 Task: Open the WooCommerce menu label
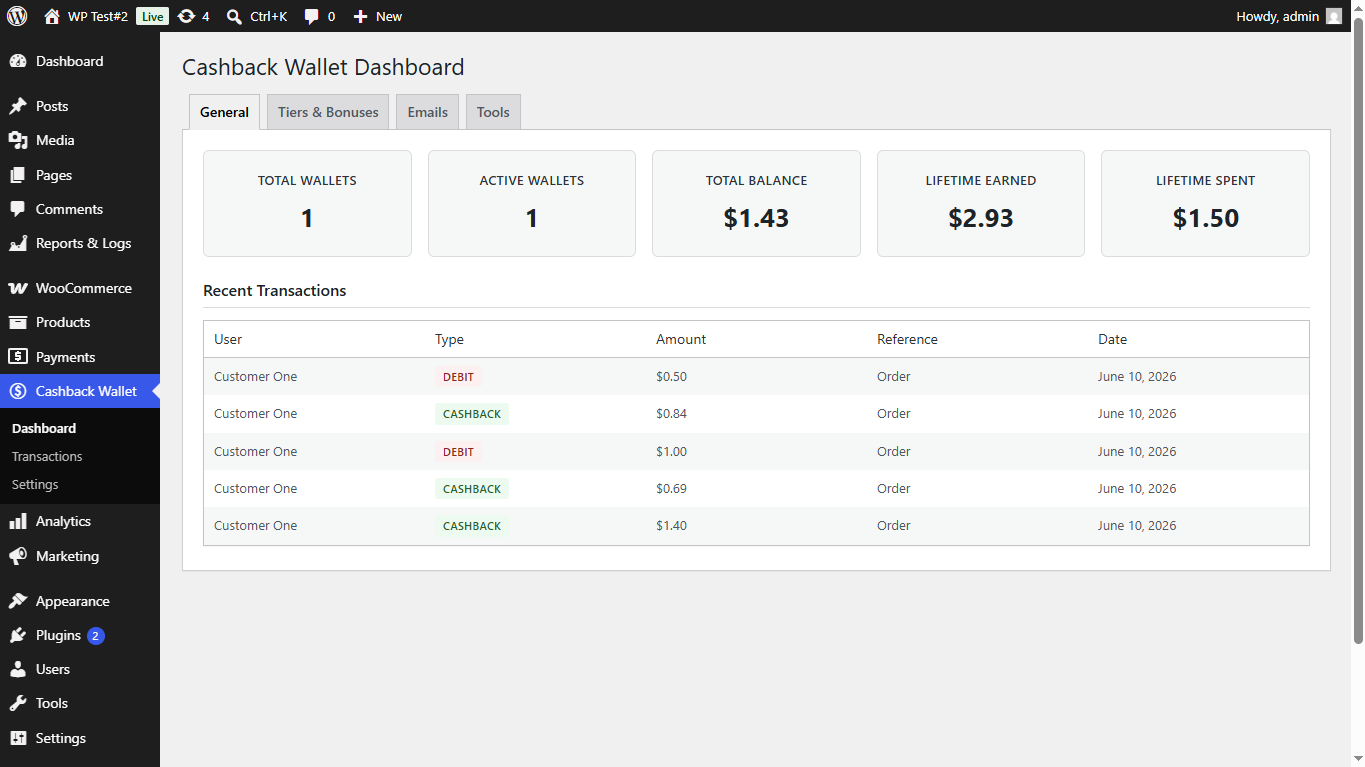click(x=84, y=288)
